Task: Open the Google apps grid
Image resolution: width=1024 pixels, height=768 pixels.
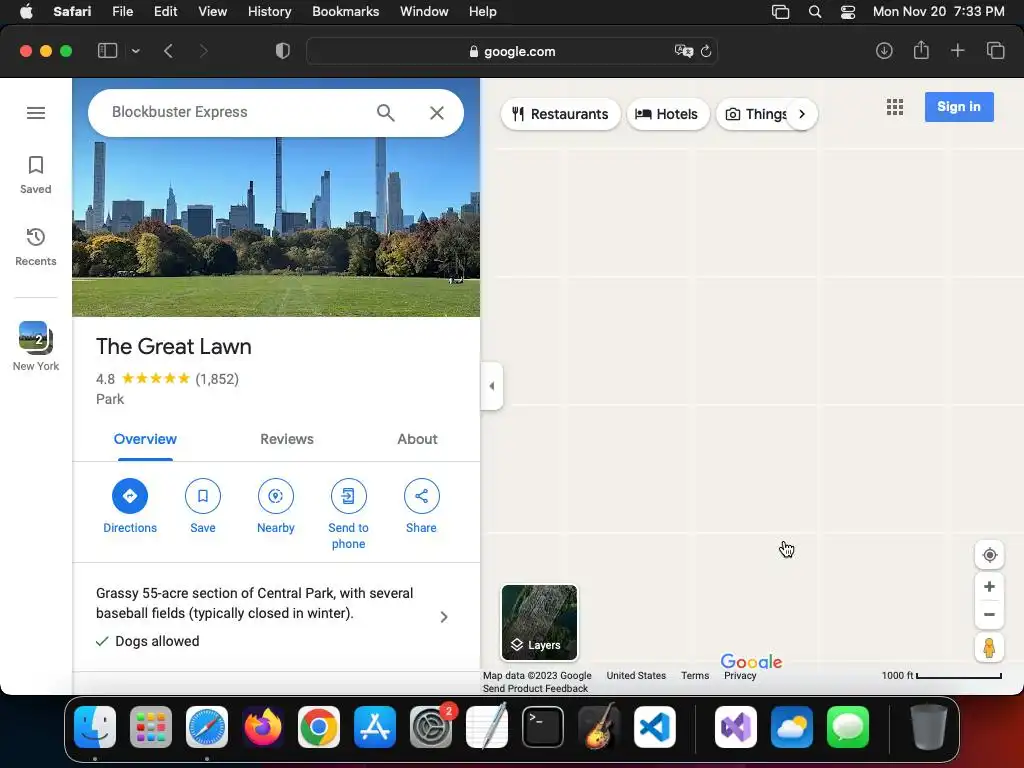Action: click(x=895, y=107)
